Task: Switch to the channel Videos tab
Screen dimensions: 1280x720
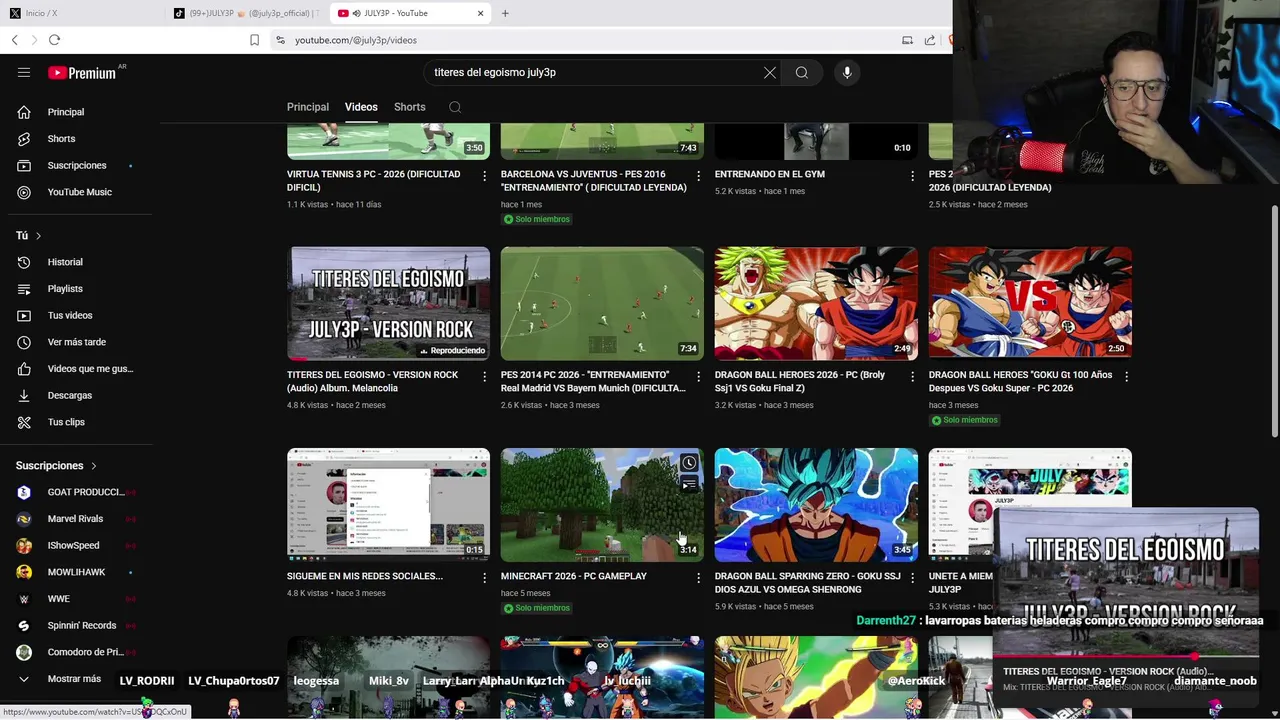Action: (x=361, y=107)
